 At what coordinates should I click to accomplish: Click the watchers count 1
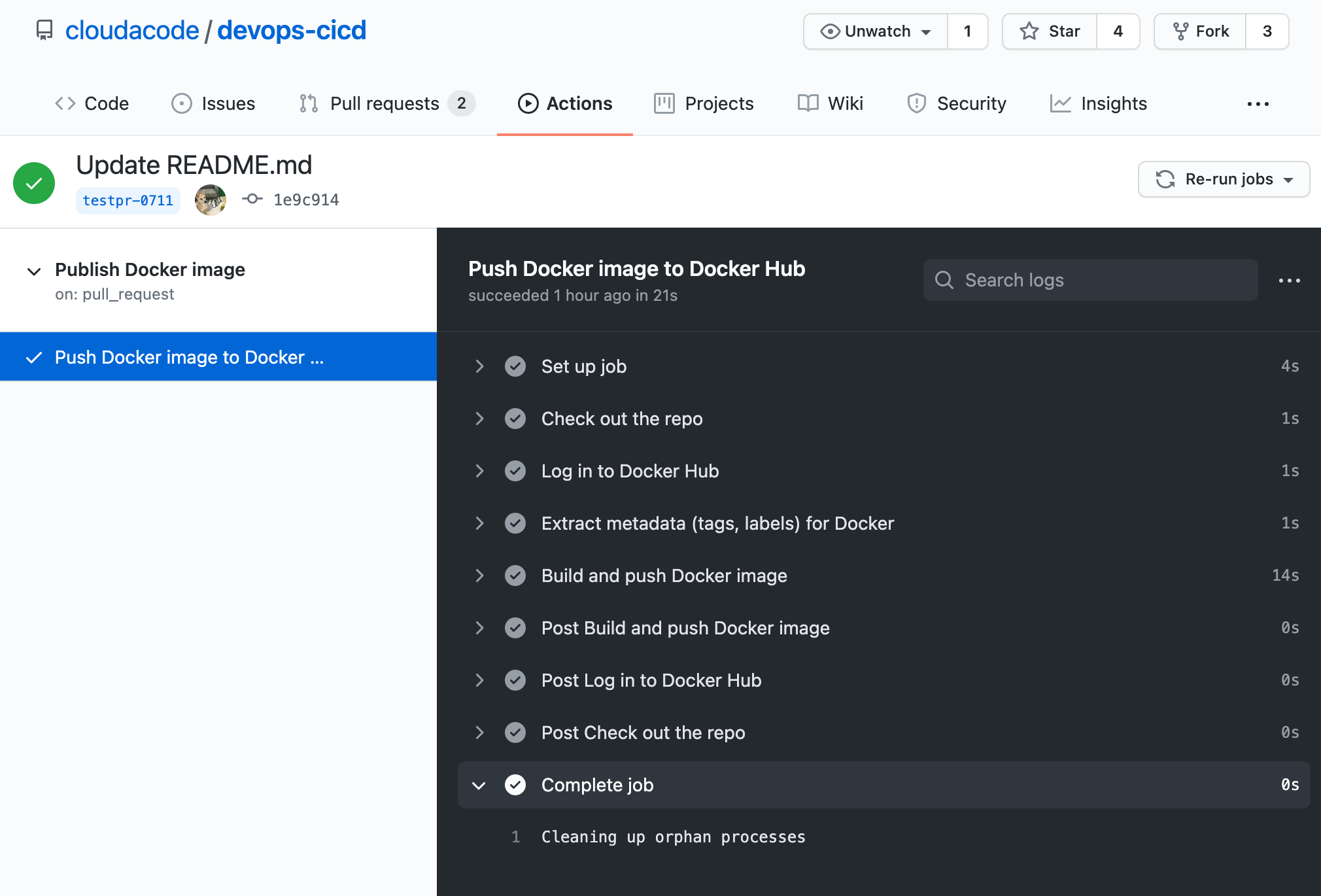967,31
